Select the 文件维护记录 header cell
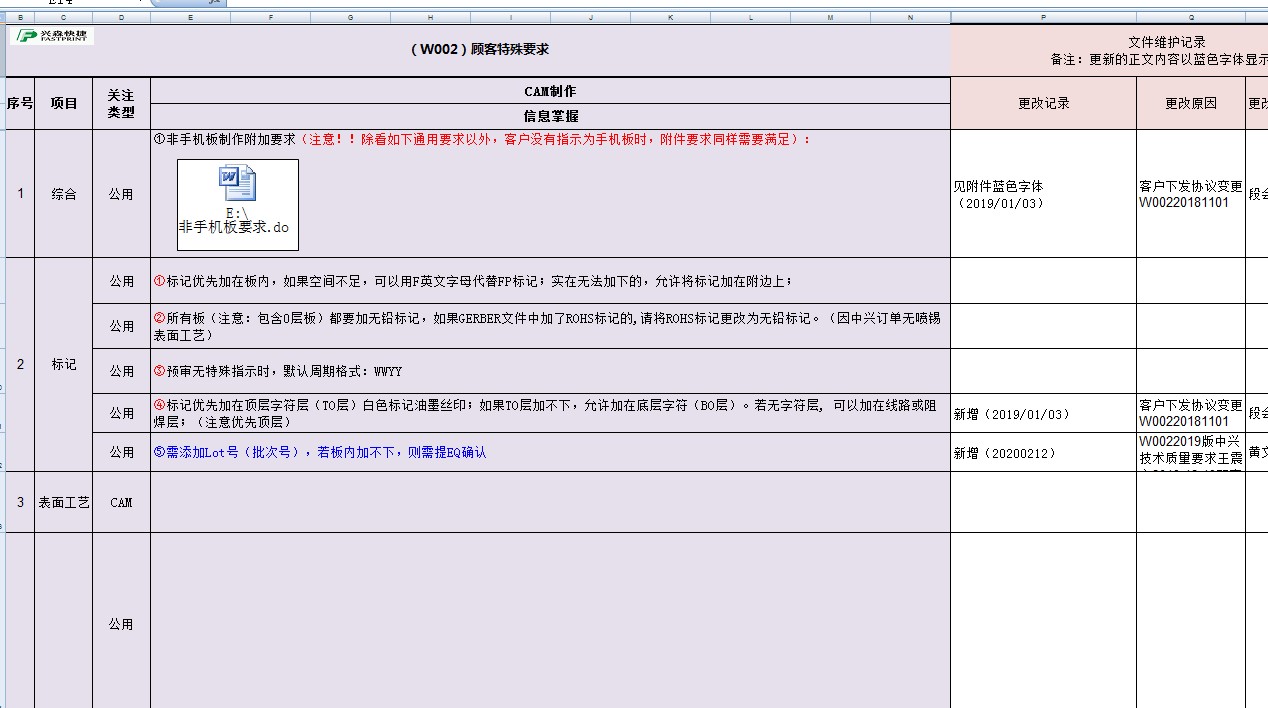Viewport: 1268px width, 708px height. tap(1109, 50)
